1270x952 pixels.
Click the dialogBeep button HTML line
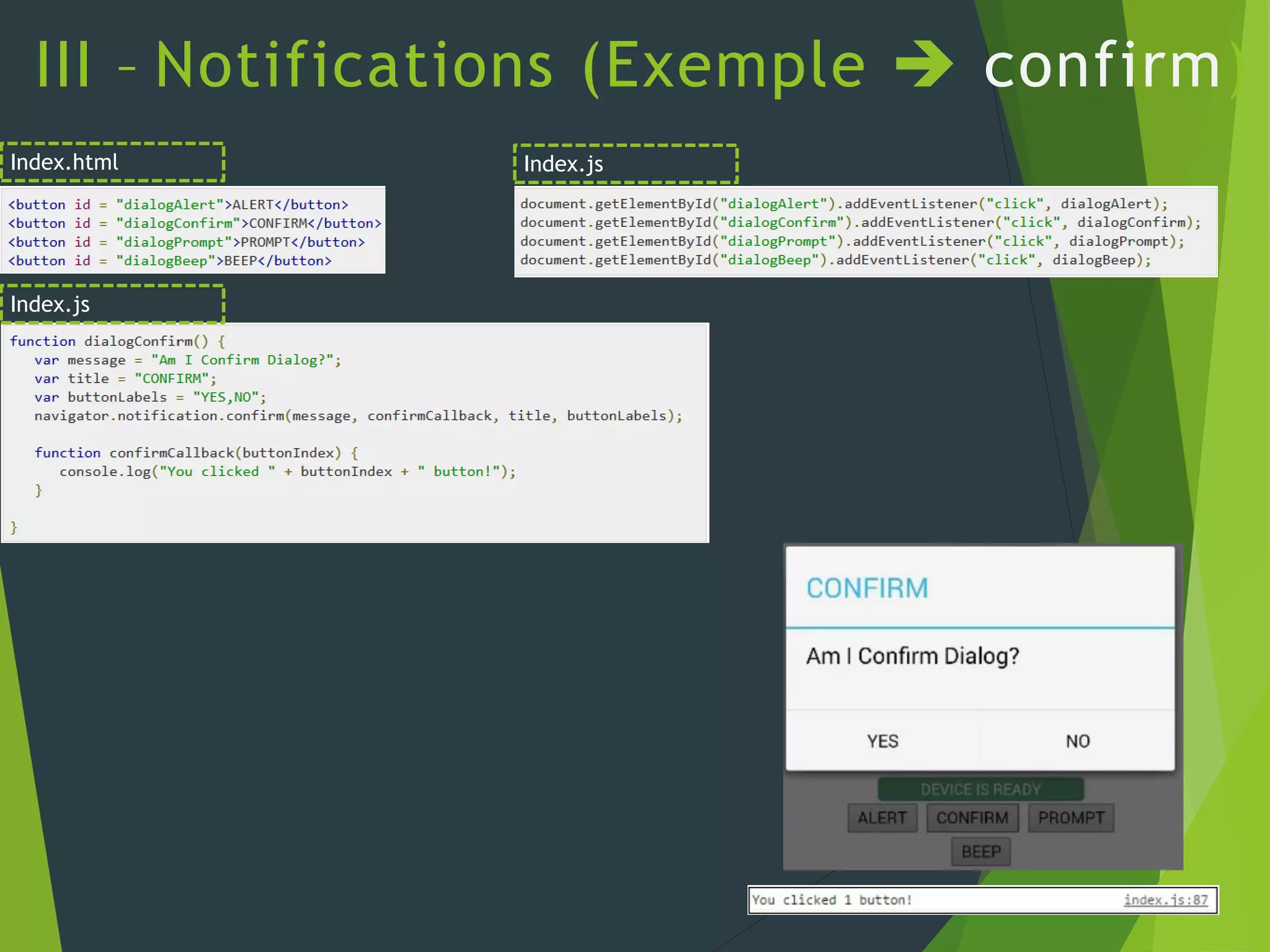point(170,260)
